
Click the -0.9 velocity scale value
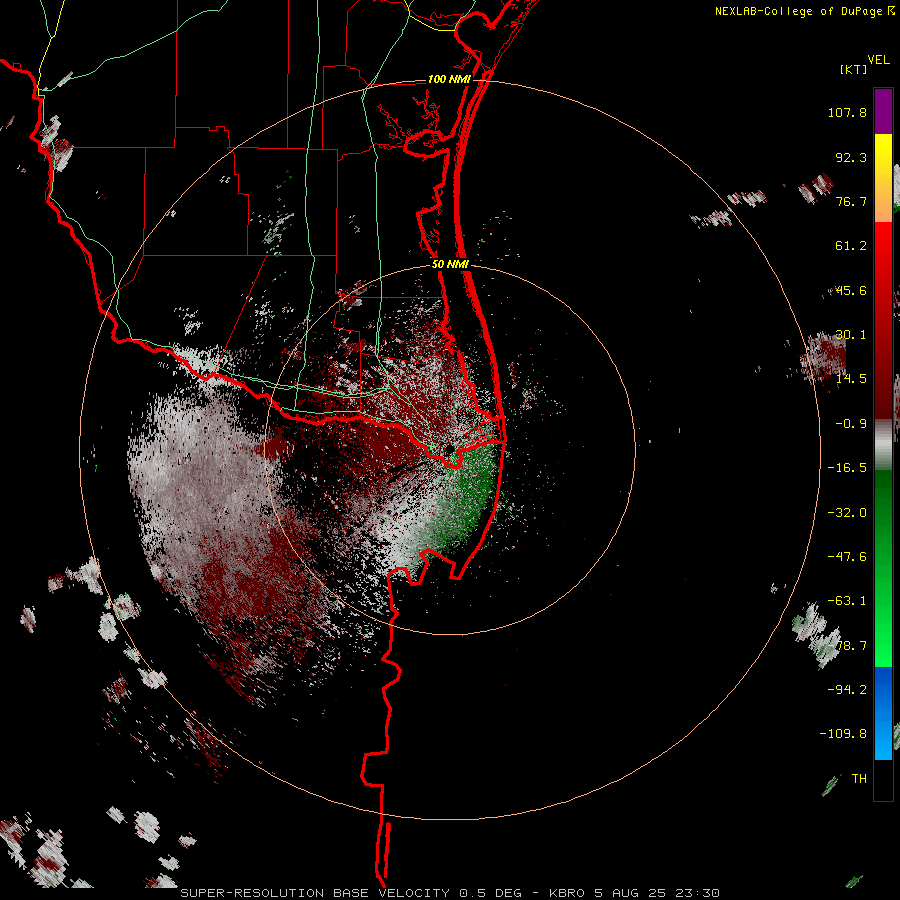pos(851,424)
